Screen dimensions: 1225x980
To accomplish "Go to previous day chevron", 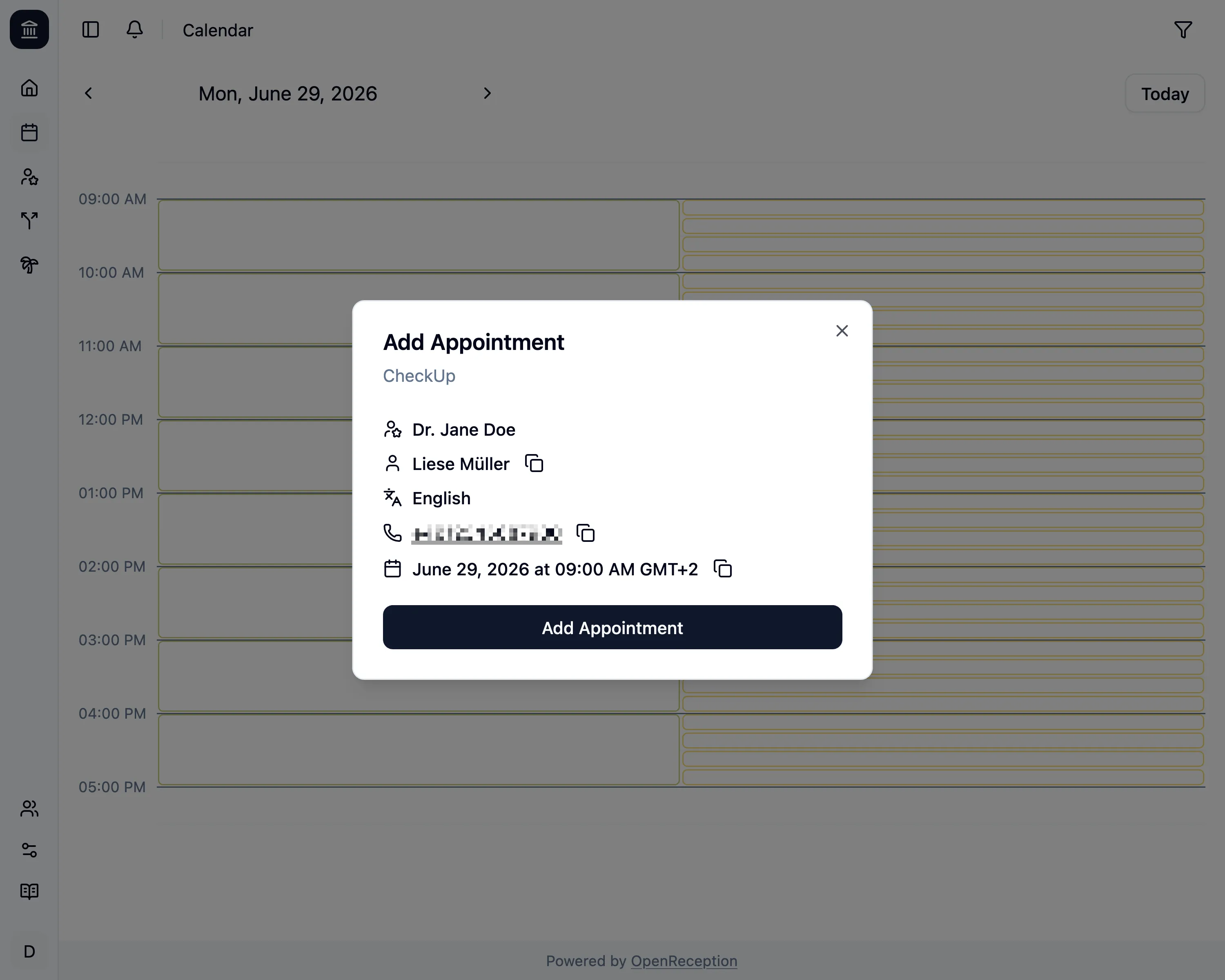I will tap(88, 93).
